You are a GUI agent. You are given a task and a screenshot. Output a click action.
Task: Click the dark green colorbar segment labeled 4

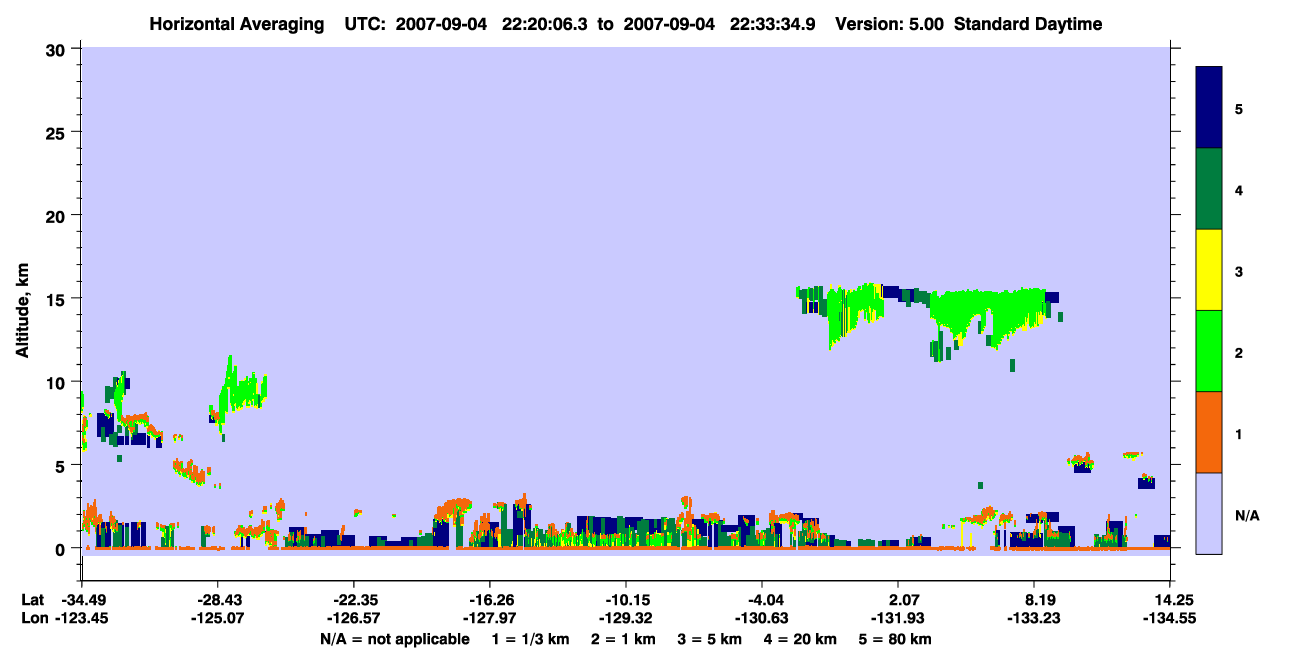point(1209,189)
